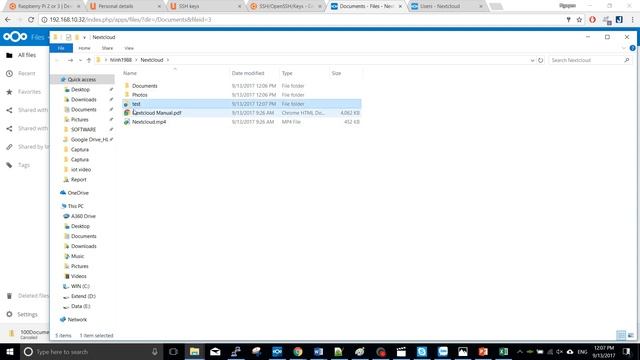This screenshot has height=360, width=640.
Task: Open Excel from the taskbar
Action: [504, 351]
